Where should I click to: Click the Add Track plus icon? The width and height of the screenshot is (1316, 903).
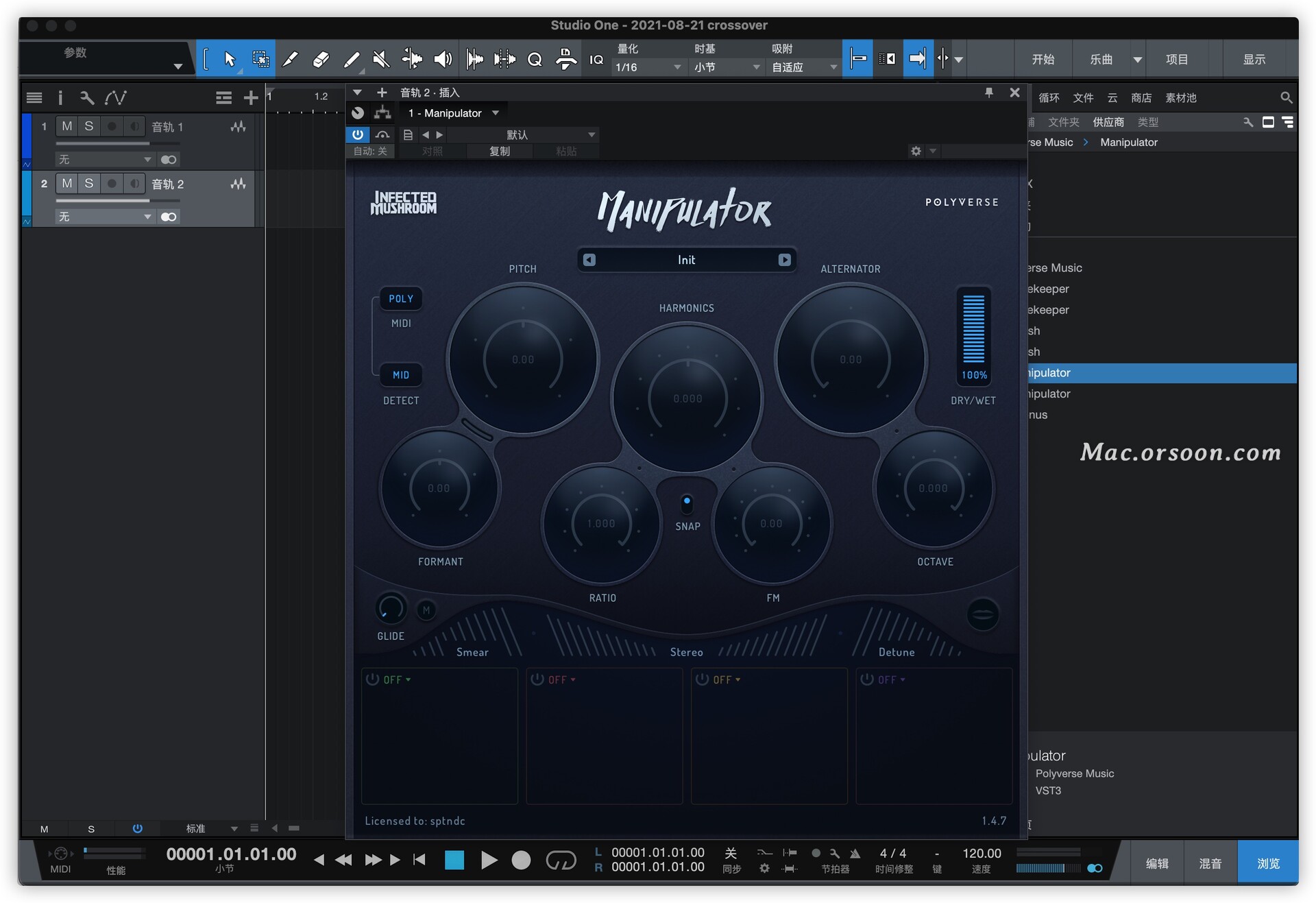251,97
